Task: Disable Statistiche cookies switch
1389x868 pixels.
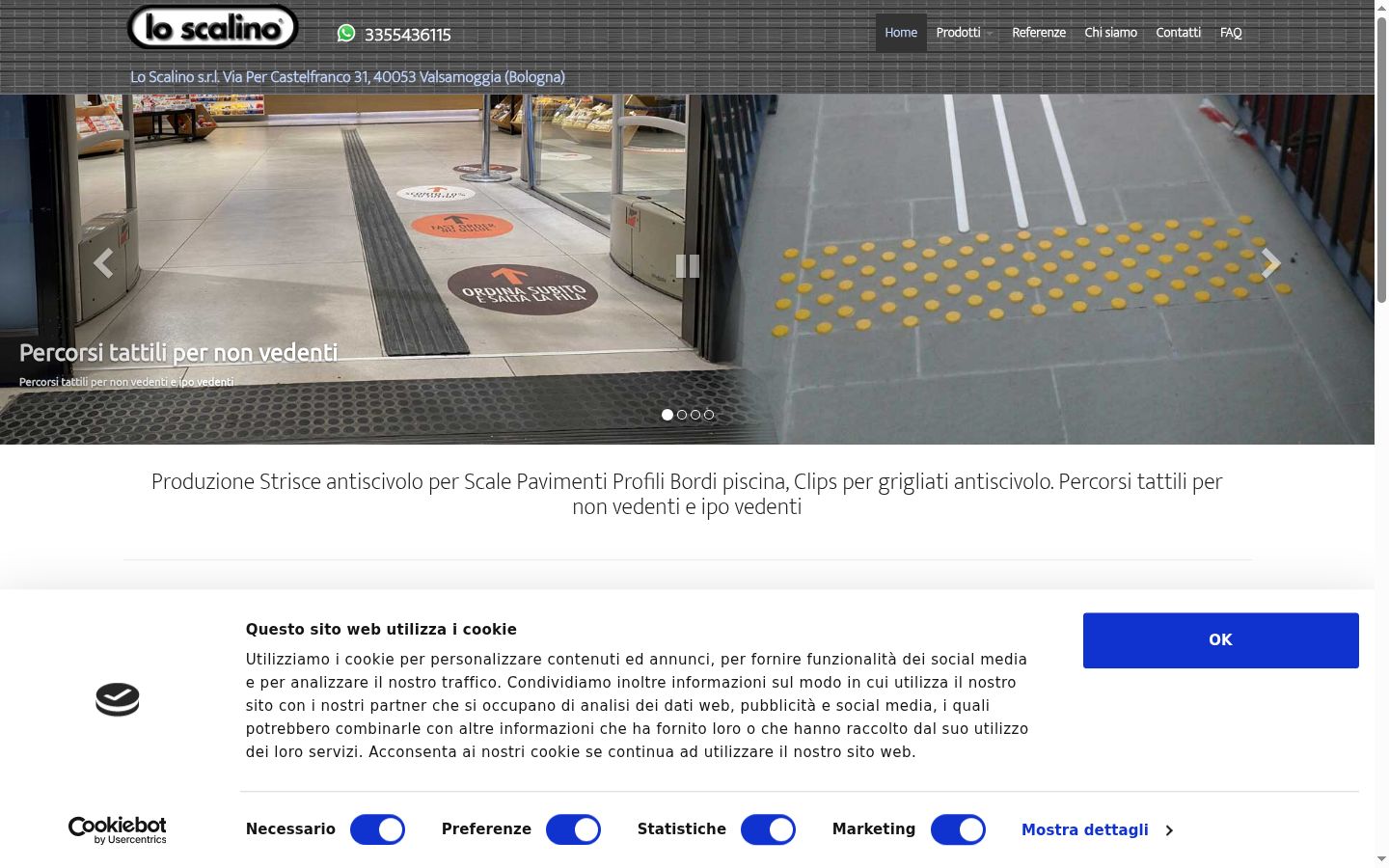Action: tap(768, 829)
